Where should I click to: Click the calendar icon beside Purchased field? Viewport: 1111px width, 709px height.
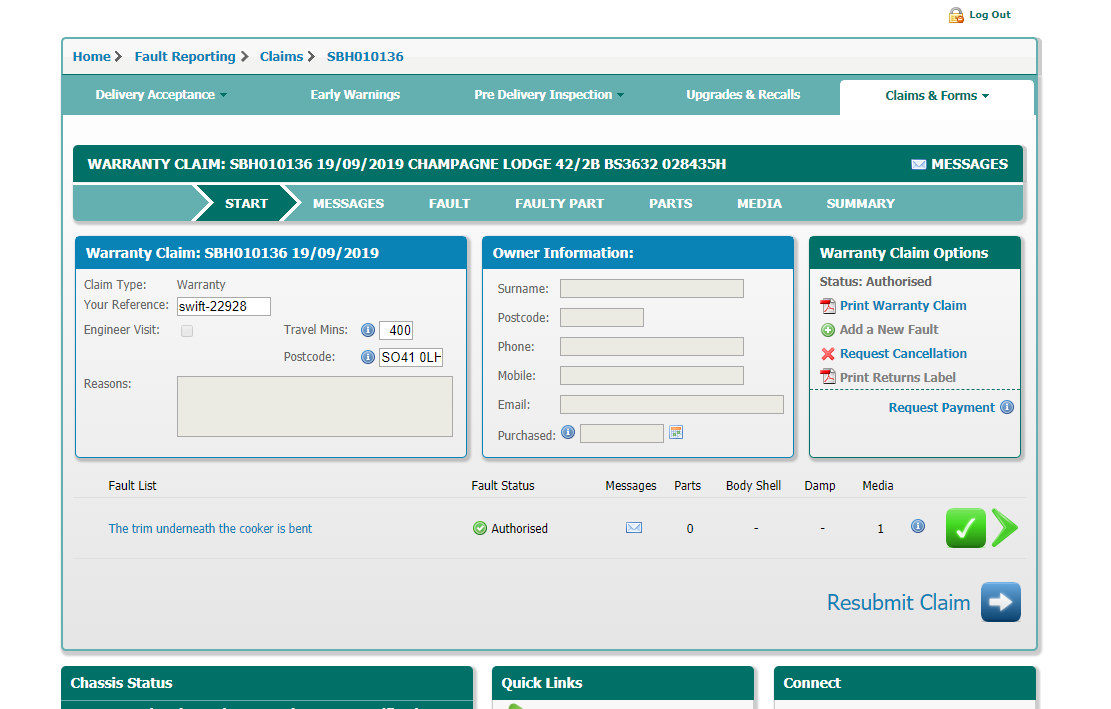(x=676, y=433)
